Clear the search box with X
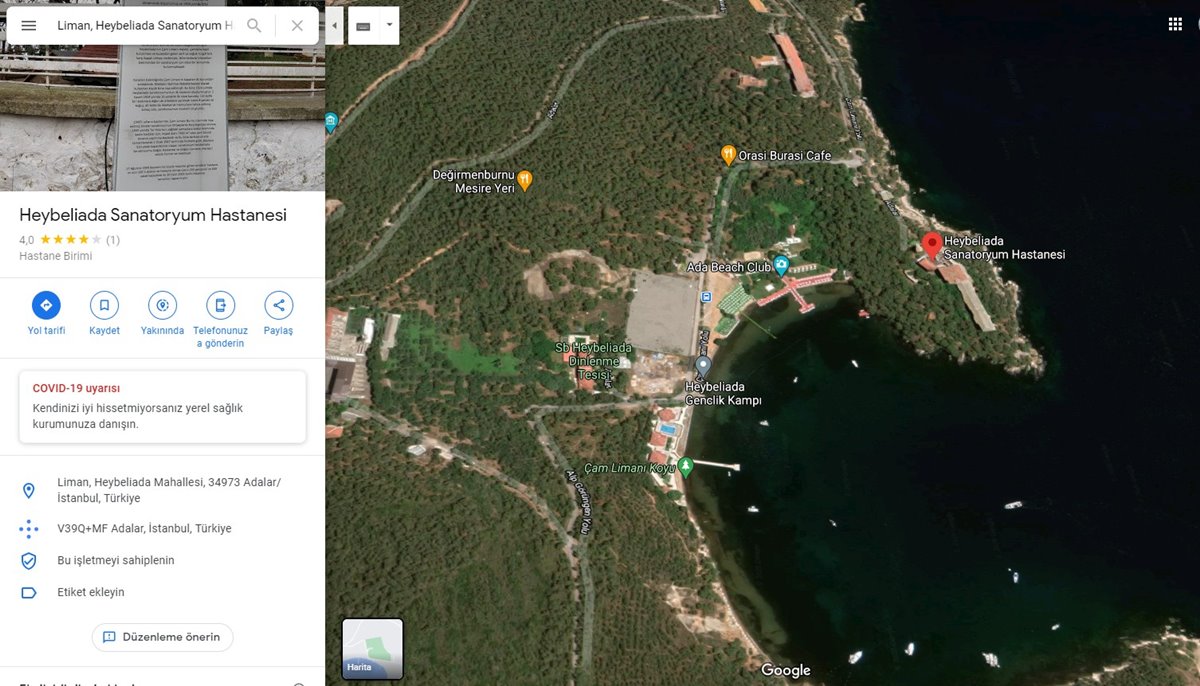This screenshot has width=1200, height=686. coord(297,26)
